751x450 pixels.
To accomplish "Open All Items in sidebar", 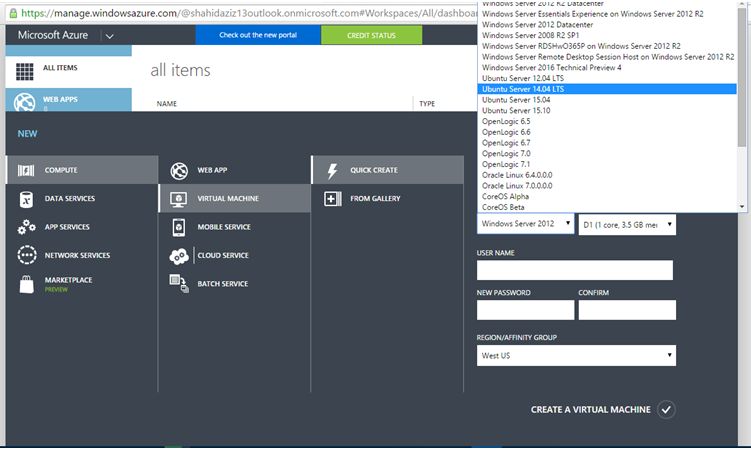I will click(68, 72).
